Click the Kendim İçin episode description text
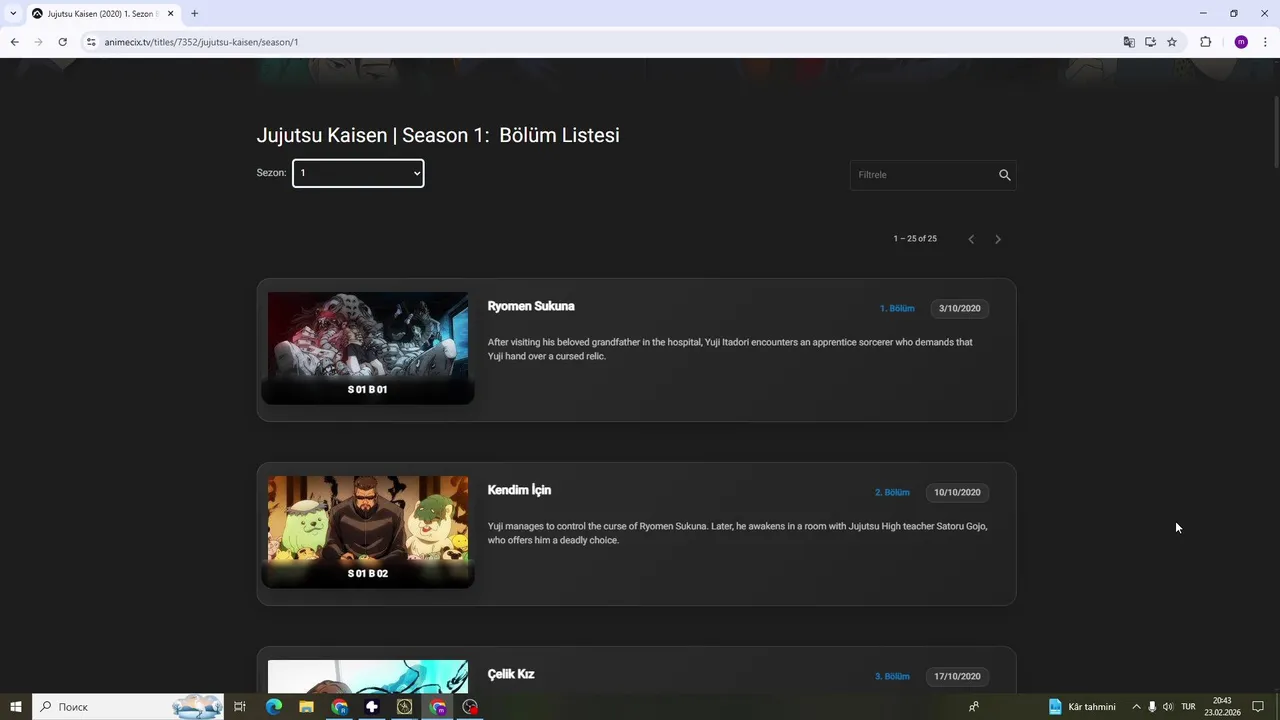Image resolution: width=1280 pixels, height=720 pixels. tap(737, 533)
